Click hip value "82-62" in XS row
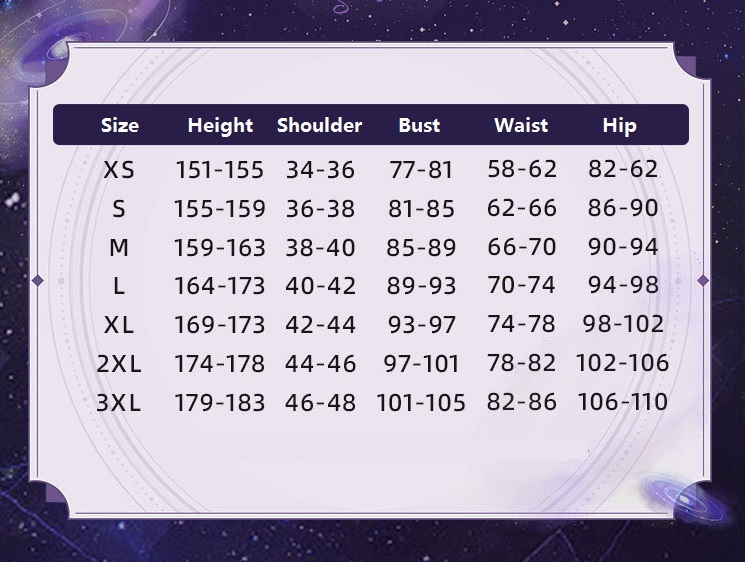This screenshot has height=562, width=745. [x=623, y=169]
